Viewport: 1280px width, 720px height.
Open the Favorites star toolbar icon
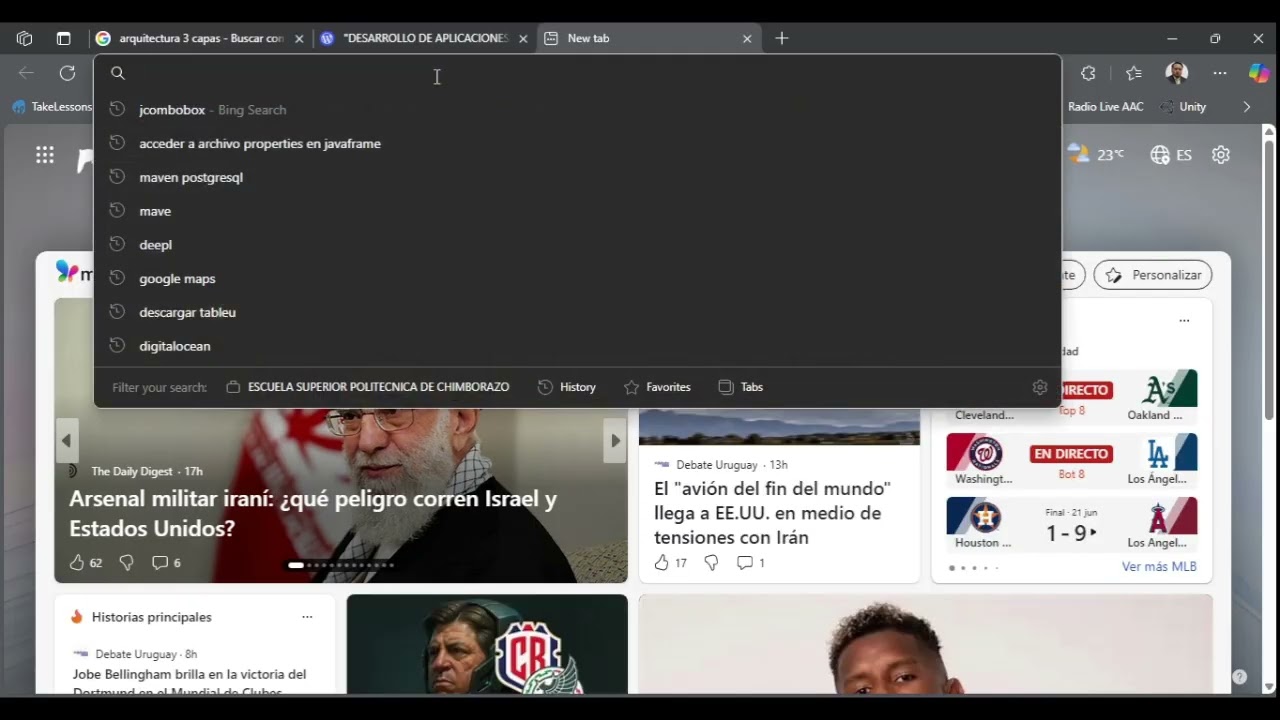click(1133, 73)
